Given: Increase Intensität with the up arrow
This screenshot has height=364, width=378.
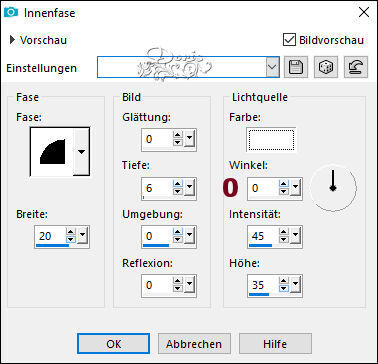Looking at the screenshot, I should (x=284, y=232).
